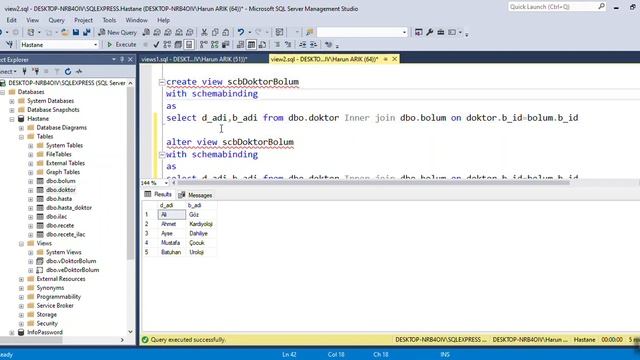
Task: Close the Object Explorer panel
Action: [131, 60]
